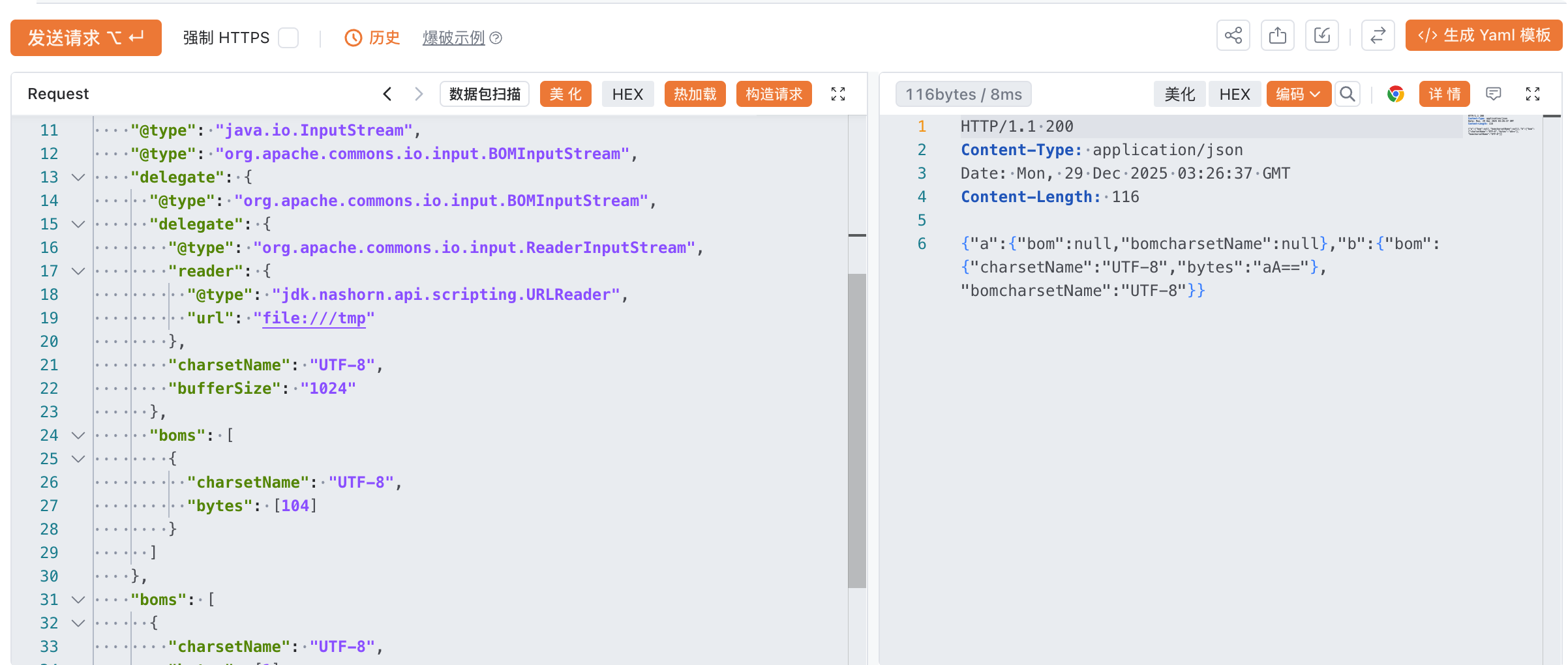
Task: Toggle the force HTTPS checkbox
Action: click(288, 38)
